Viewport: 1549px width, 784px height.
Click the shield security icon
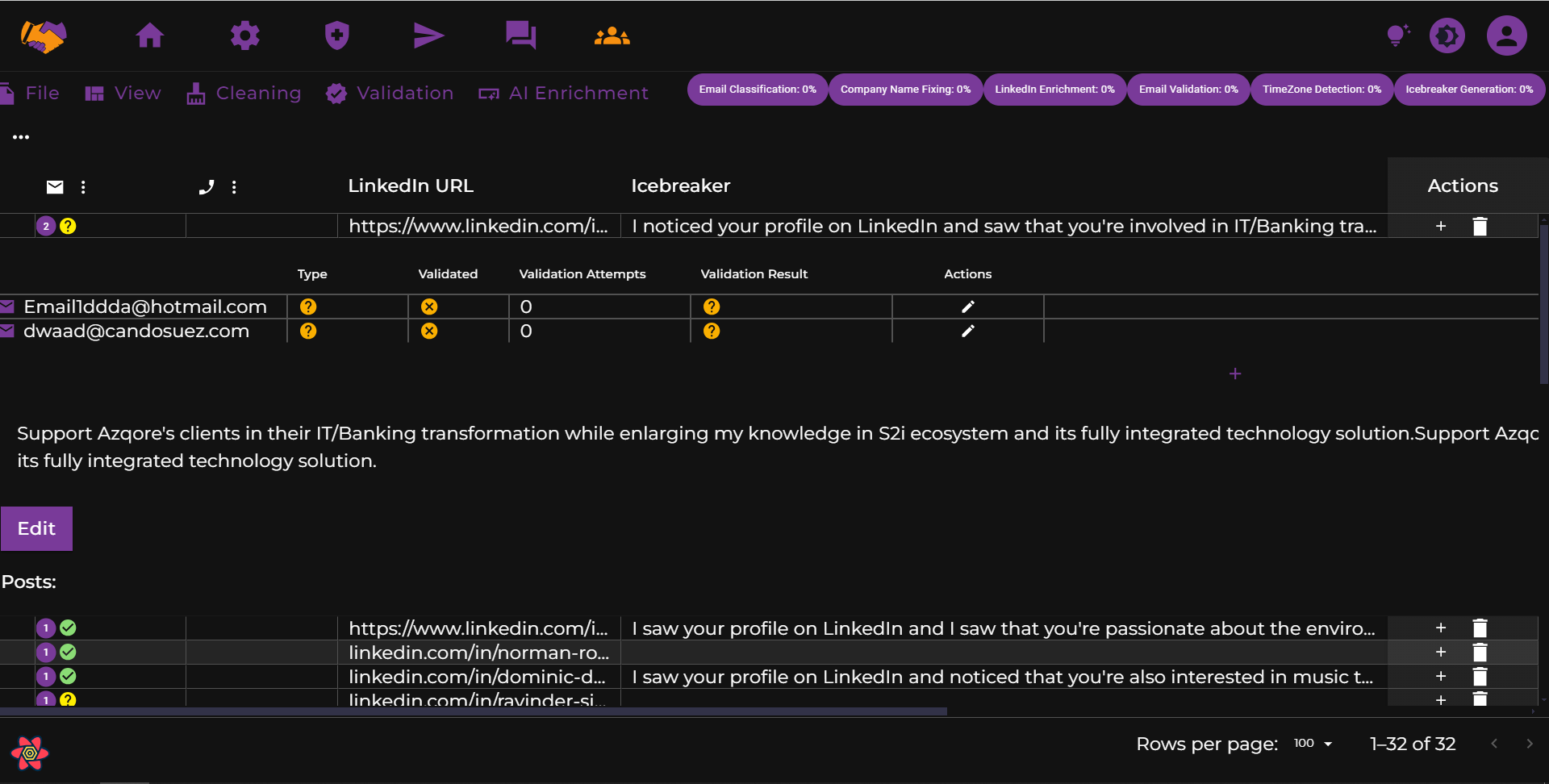pyautogui.click(x=336, y=35)
